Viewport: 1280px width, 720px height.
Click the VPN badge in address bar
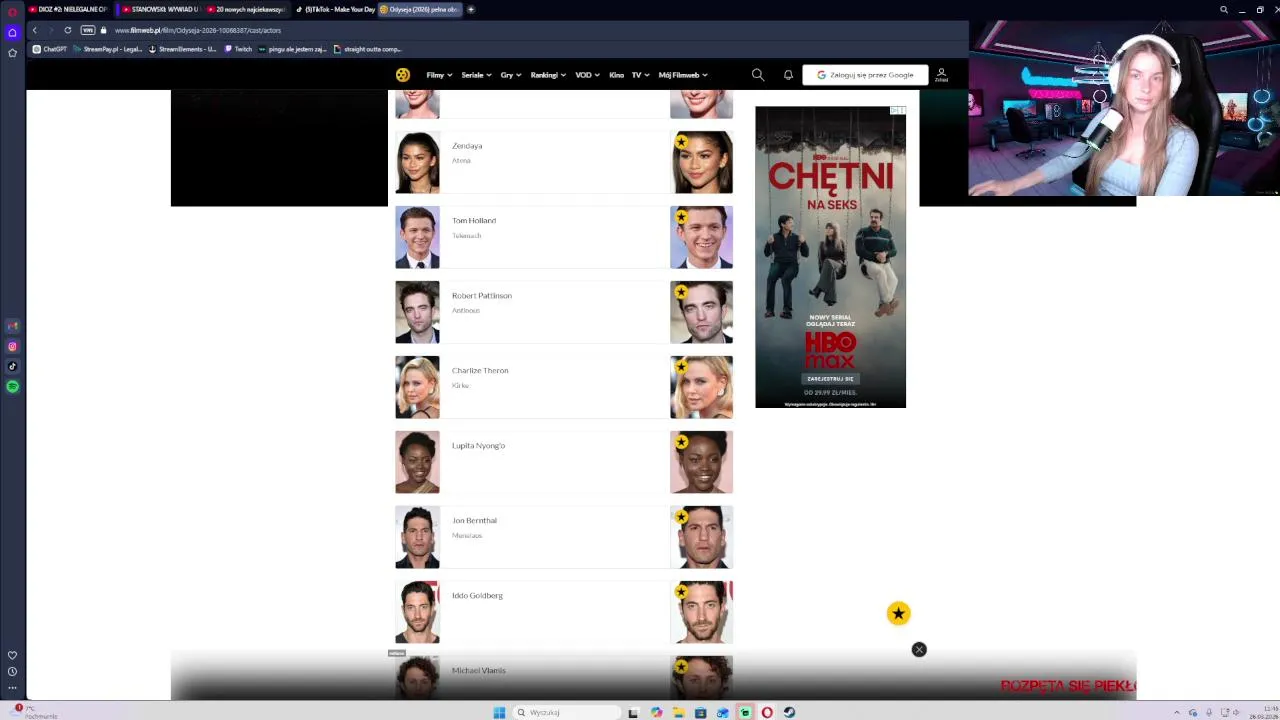point(88,30)
